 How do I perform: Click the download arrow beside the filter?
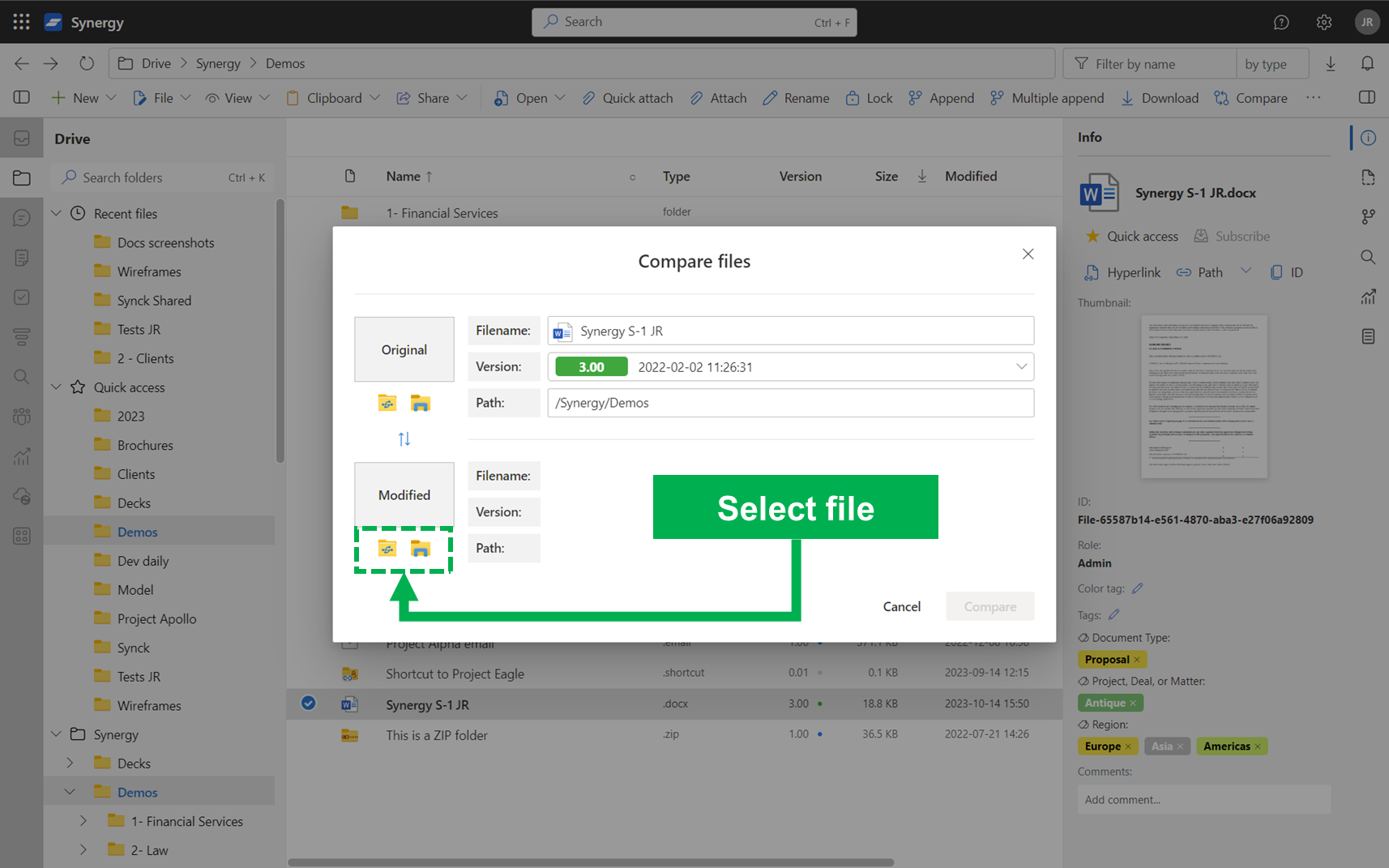pos(1330,63)
